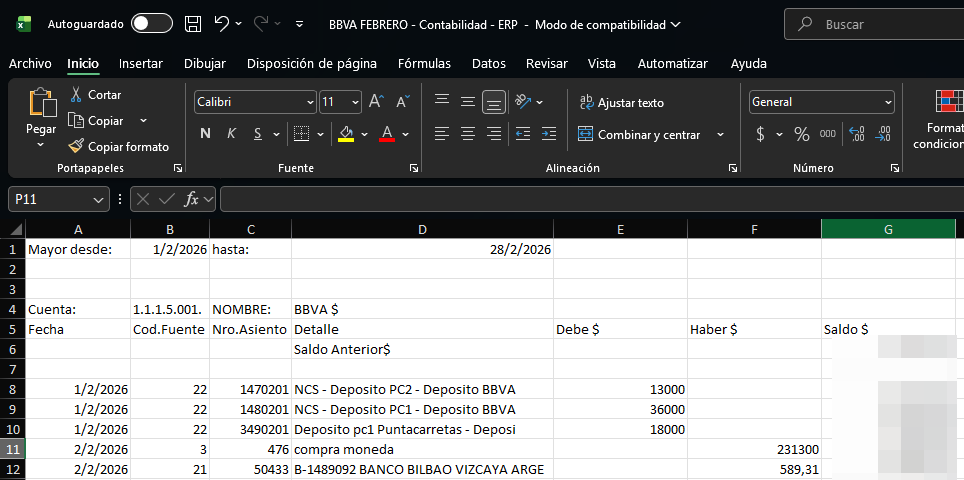Screen dimensions: 964x480
Task: Open the borders dropdown arrow
Action: (x=320, y=134)
